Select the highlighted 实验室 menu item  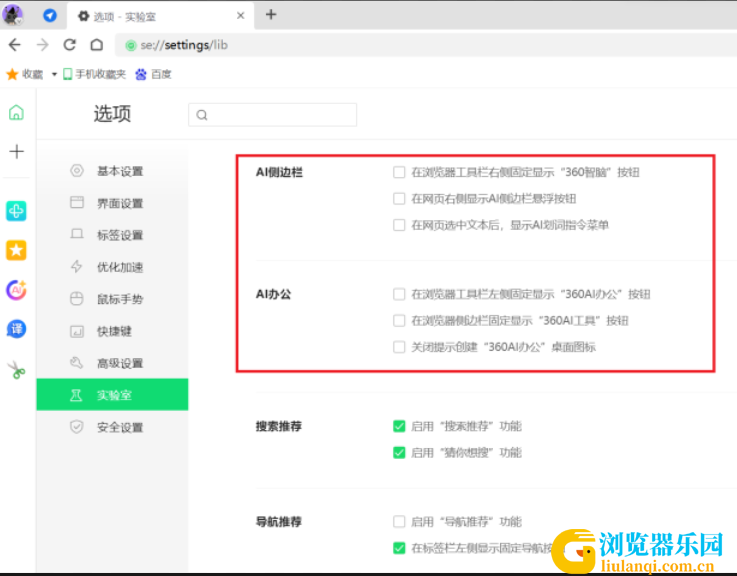point(112,395)
